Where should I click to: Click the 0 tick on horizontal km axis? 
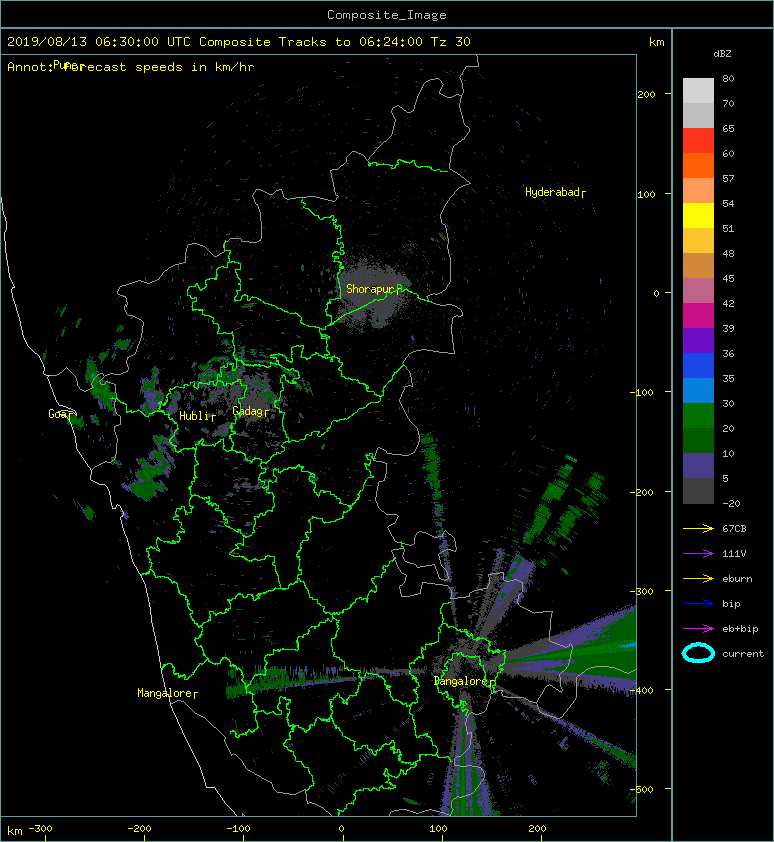(x=341, y=829)
